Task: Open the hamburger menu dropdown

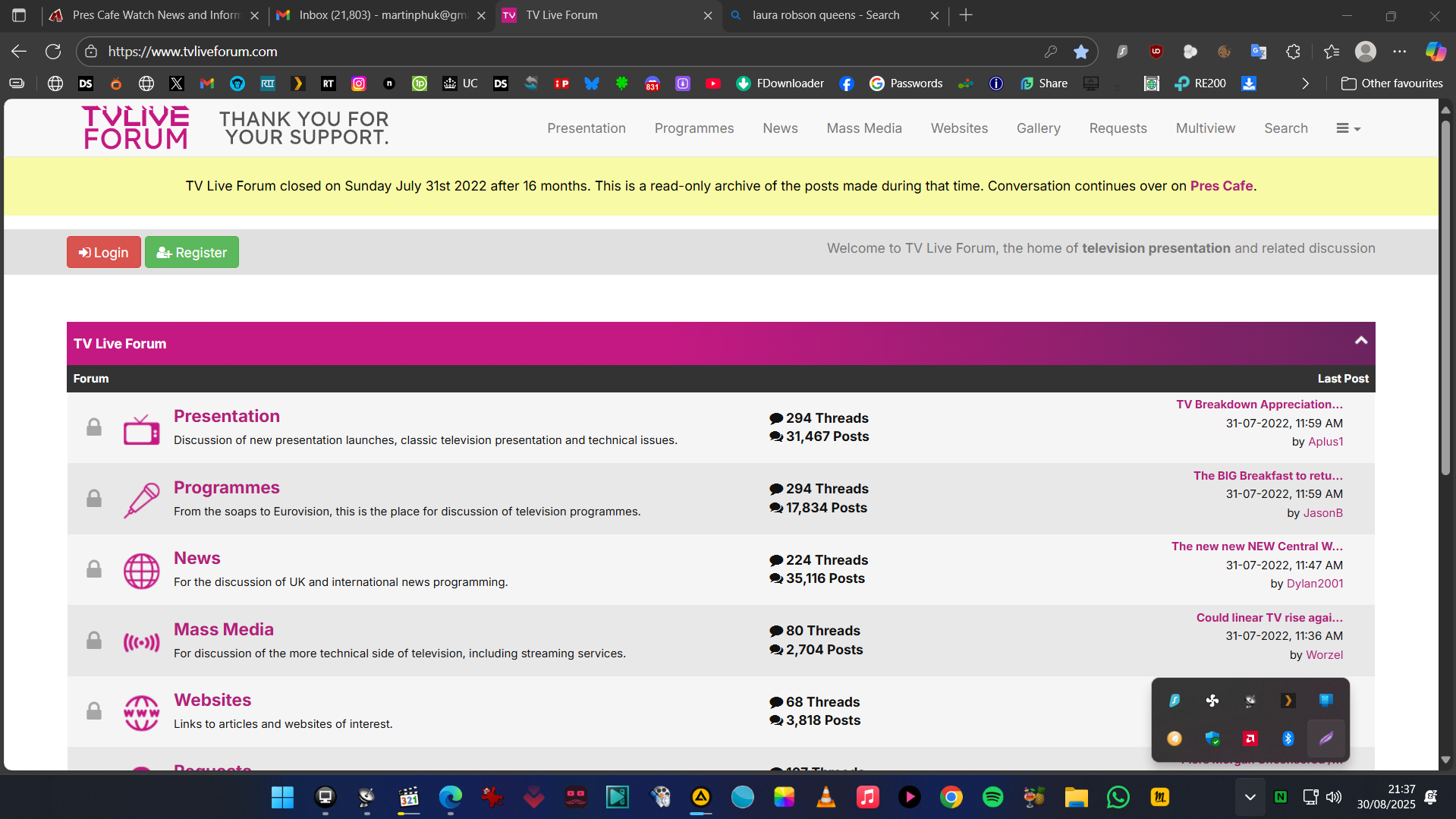Action: [1348, 128]
